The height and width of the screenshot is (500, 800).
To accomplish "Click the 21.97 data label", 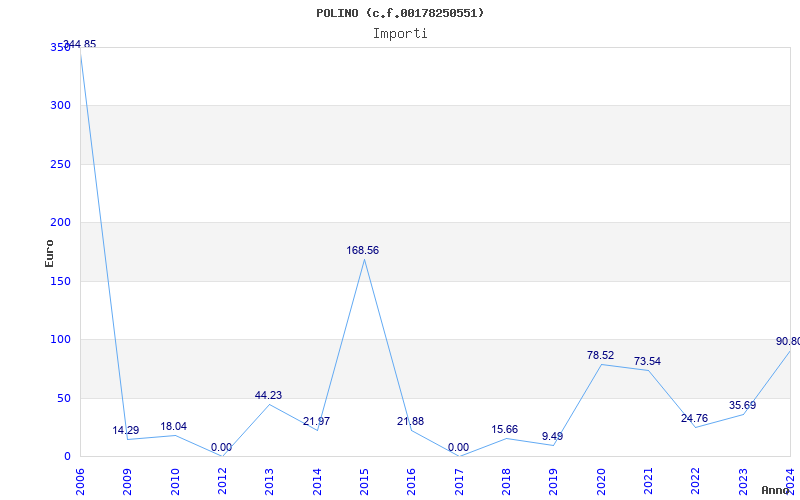I will tap(316, 421).
